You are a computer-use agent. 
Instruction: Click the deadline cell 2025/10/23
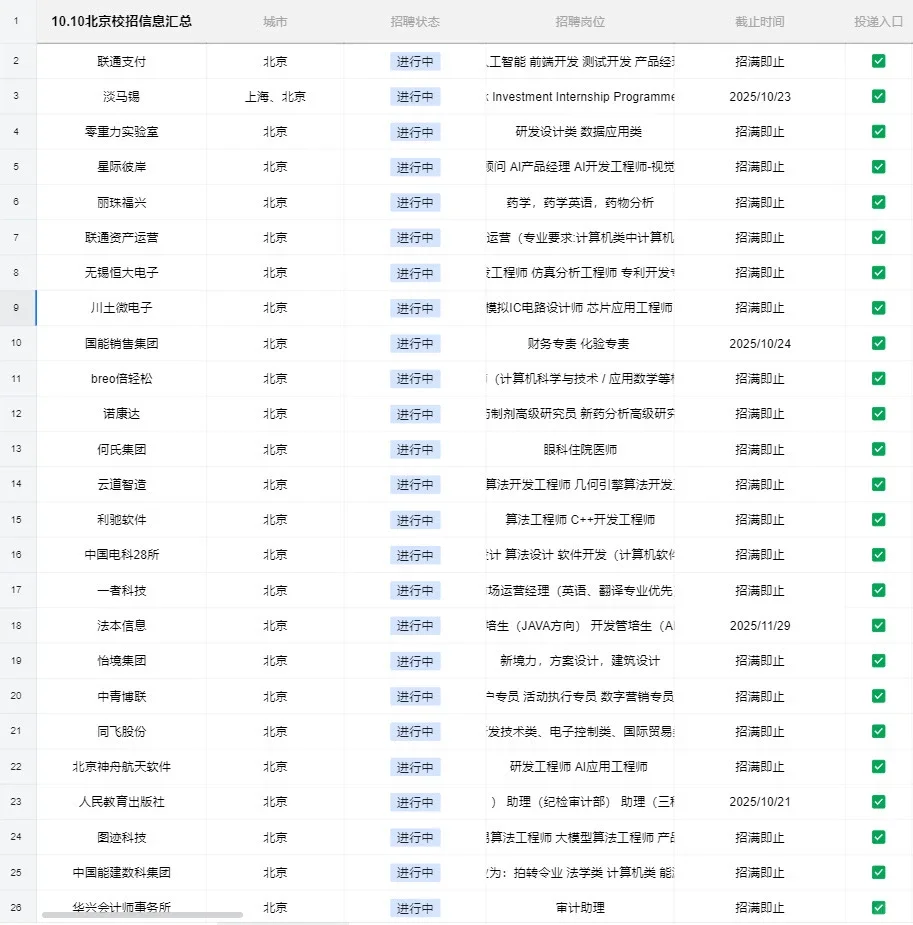[x=760, y=97]
